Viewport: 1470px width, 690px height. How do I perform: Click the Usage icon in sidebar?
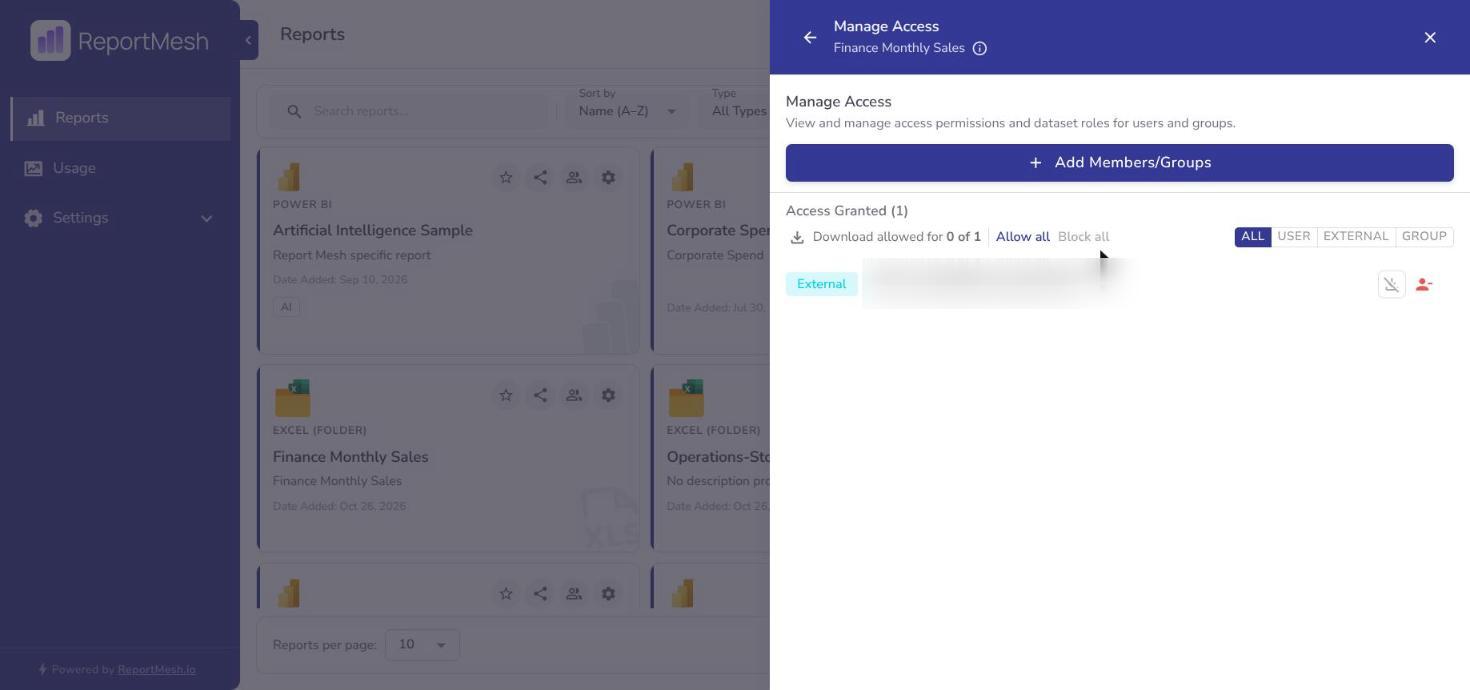tap(34, 168)
